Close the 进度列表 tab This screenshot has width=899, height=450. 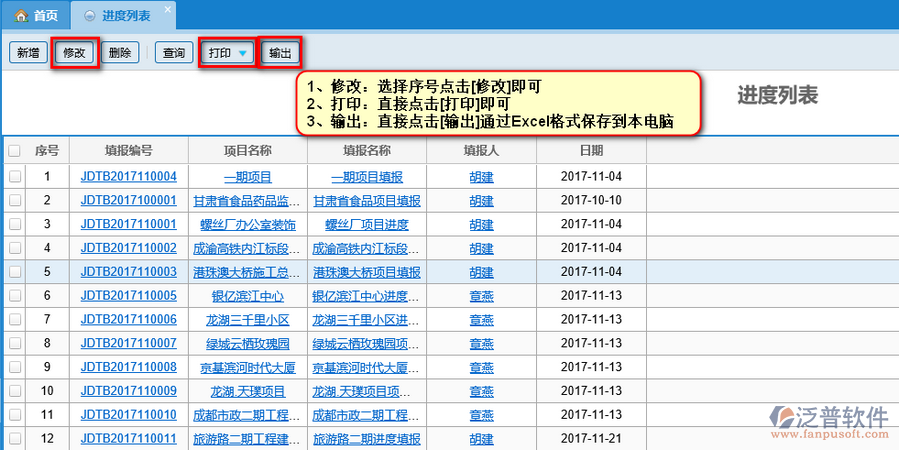pyautogui.click(x=166, y=9)
